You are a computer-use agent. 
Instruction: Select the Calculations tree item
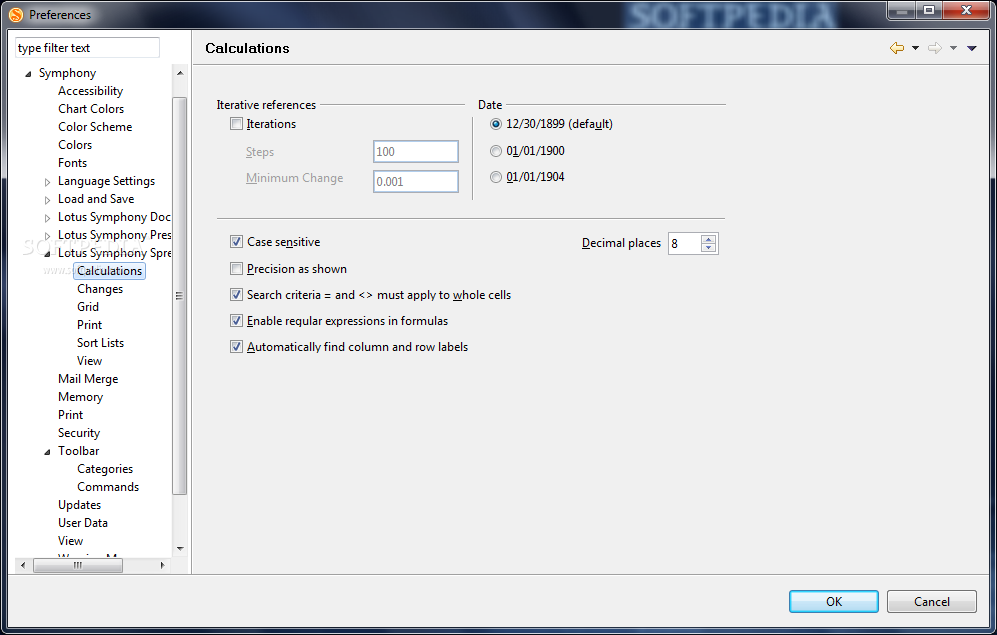click(x=109, y=271)
